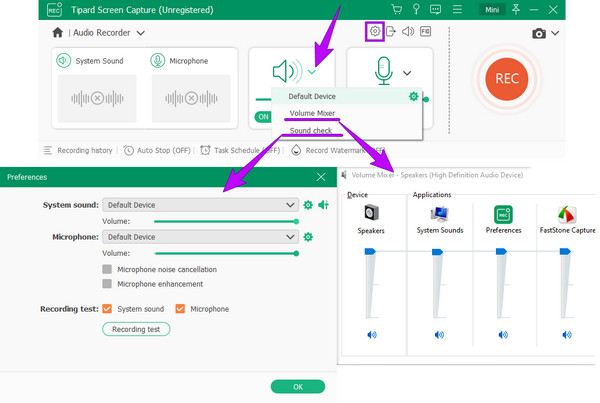Viewport: 600px width, 403px height.
Task: Open the settings gear in the toolbar
Action: 375,31
